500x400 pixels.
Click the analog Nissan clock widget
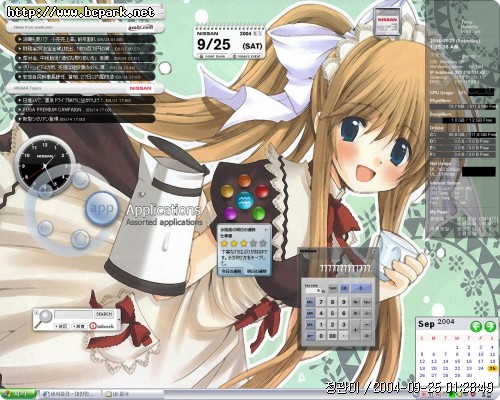point(45,166)
